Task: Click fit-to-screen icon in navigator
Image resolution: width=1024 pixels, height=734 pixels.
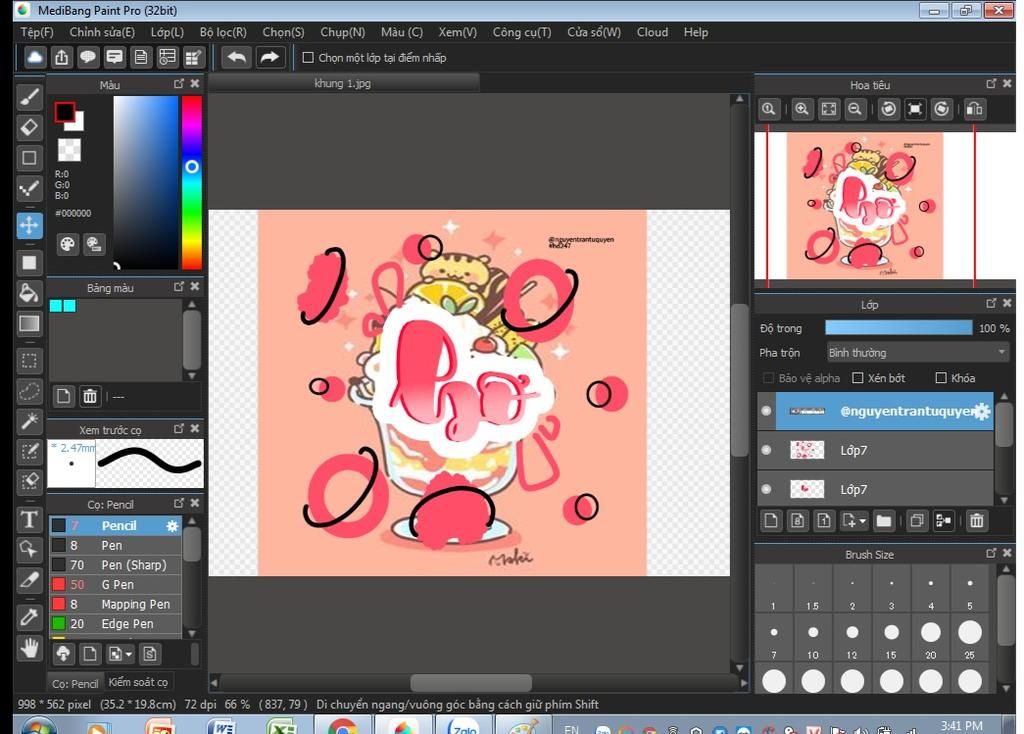Action: 829,109
